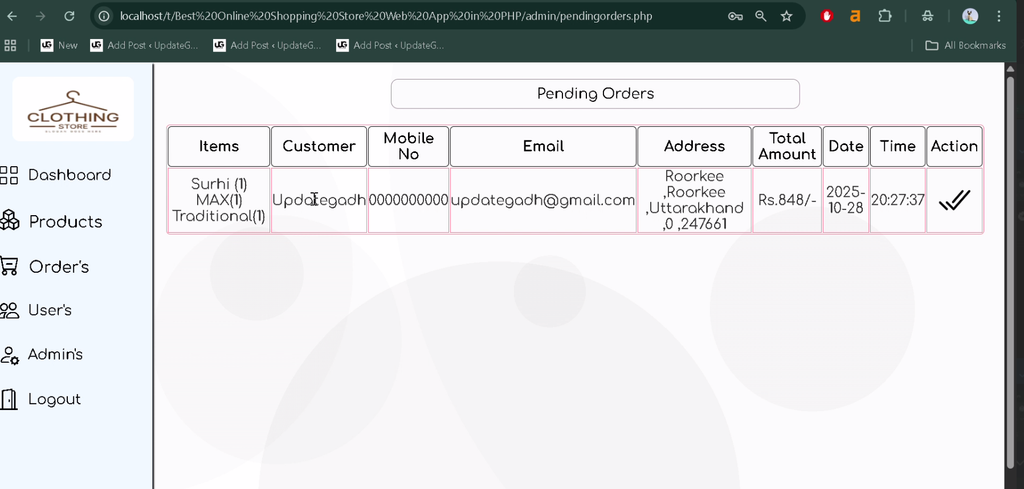Click the Logout door icon

8,399
